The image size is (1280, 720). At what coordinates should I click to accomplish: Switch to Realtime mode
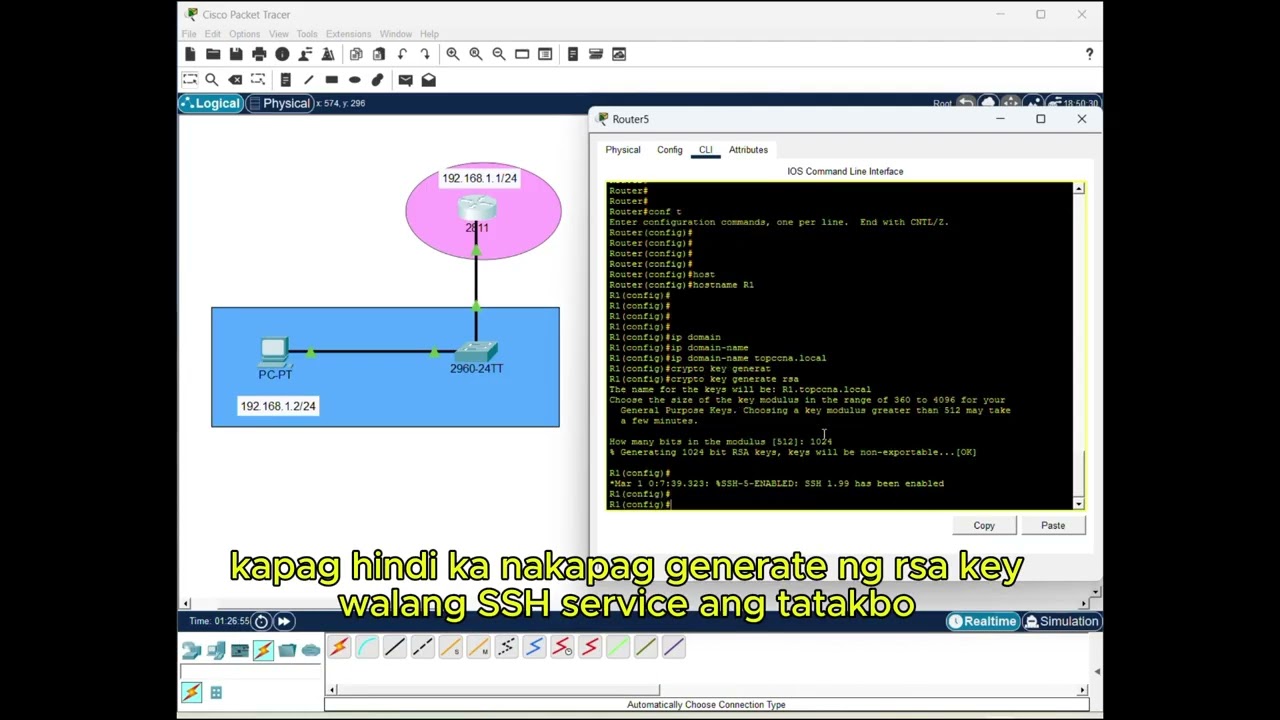(x=983, y=621)
